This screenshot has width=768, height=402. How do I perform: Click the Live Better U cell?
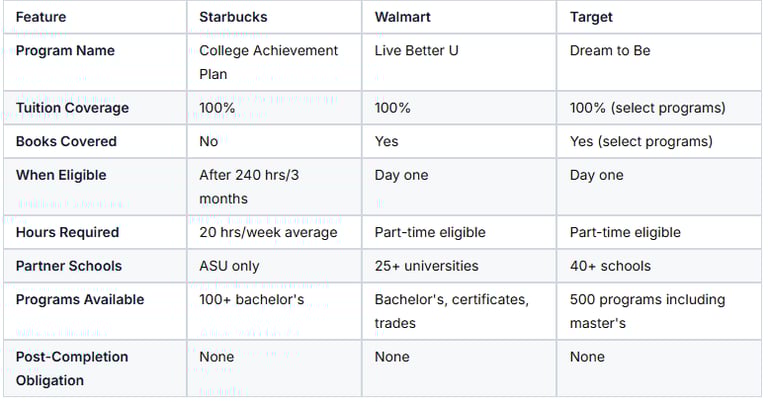coord(416,51)
